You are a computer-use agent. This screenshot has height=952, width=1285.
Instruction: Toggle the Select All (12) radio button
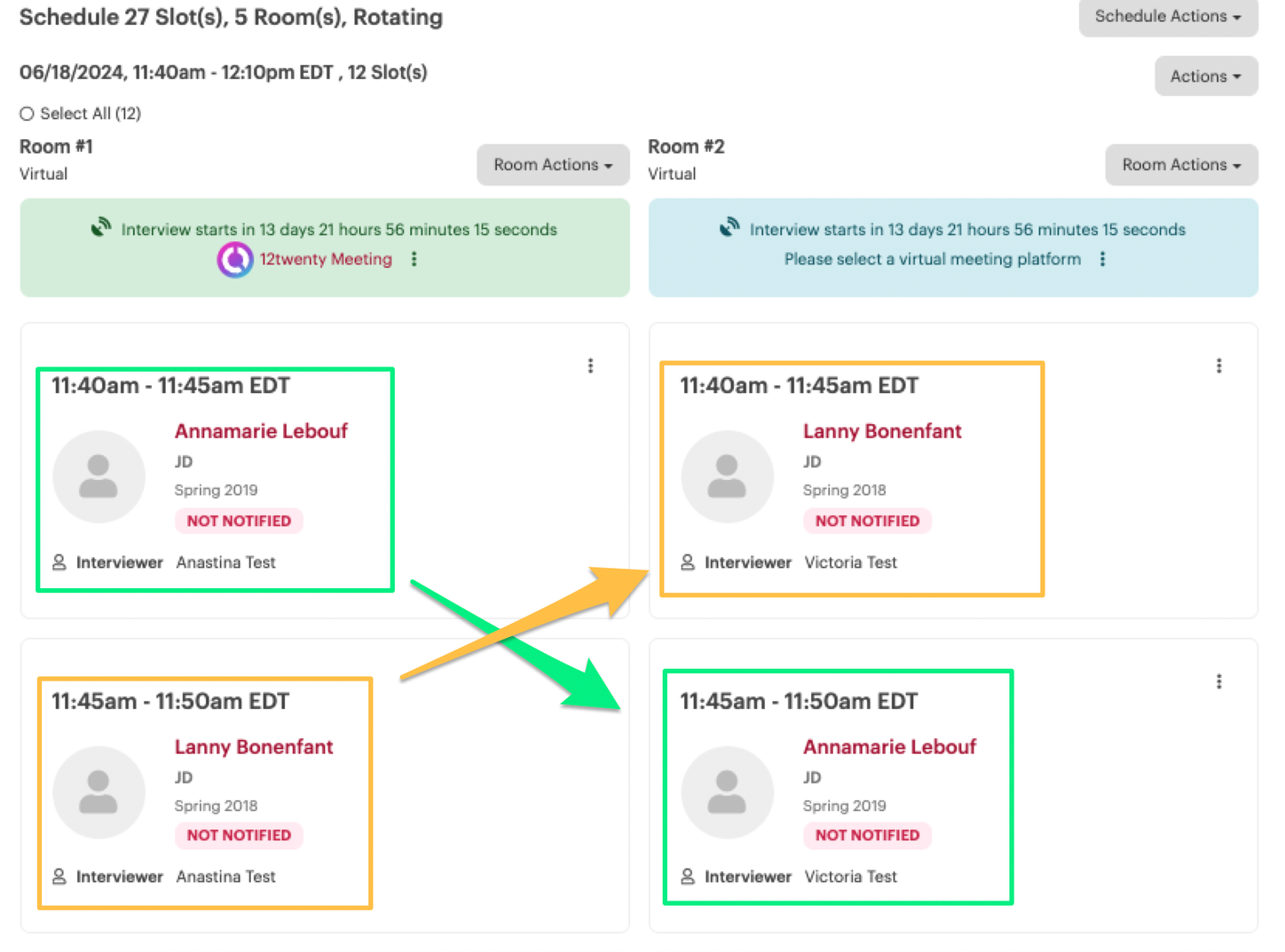tap(27, 114)
